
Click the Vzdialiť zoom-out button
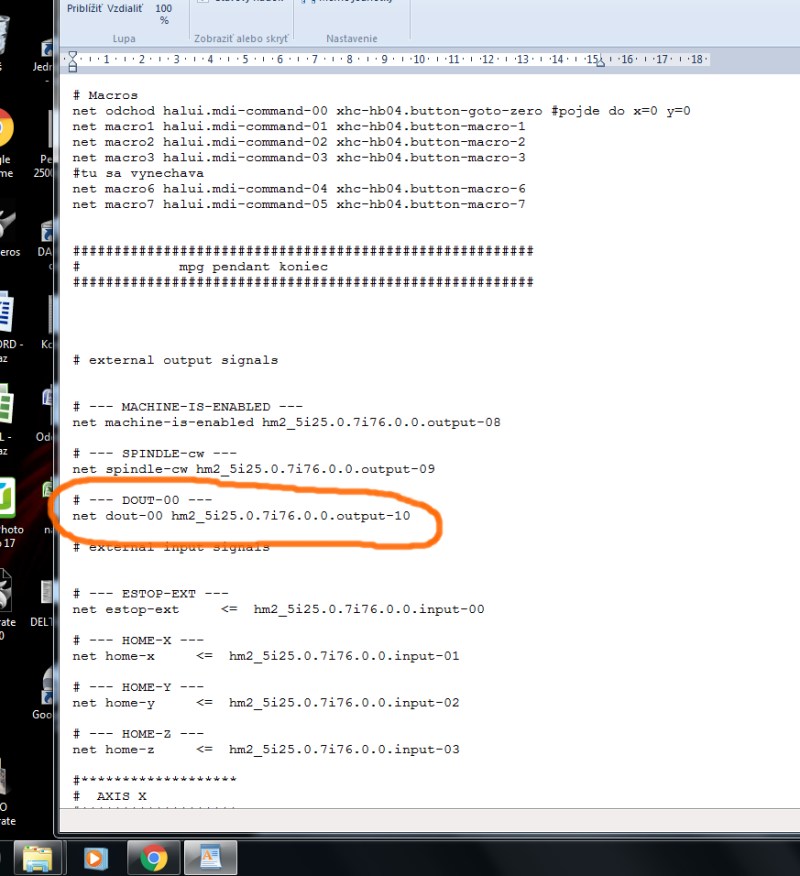point(122,7)
